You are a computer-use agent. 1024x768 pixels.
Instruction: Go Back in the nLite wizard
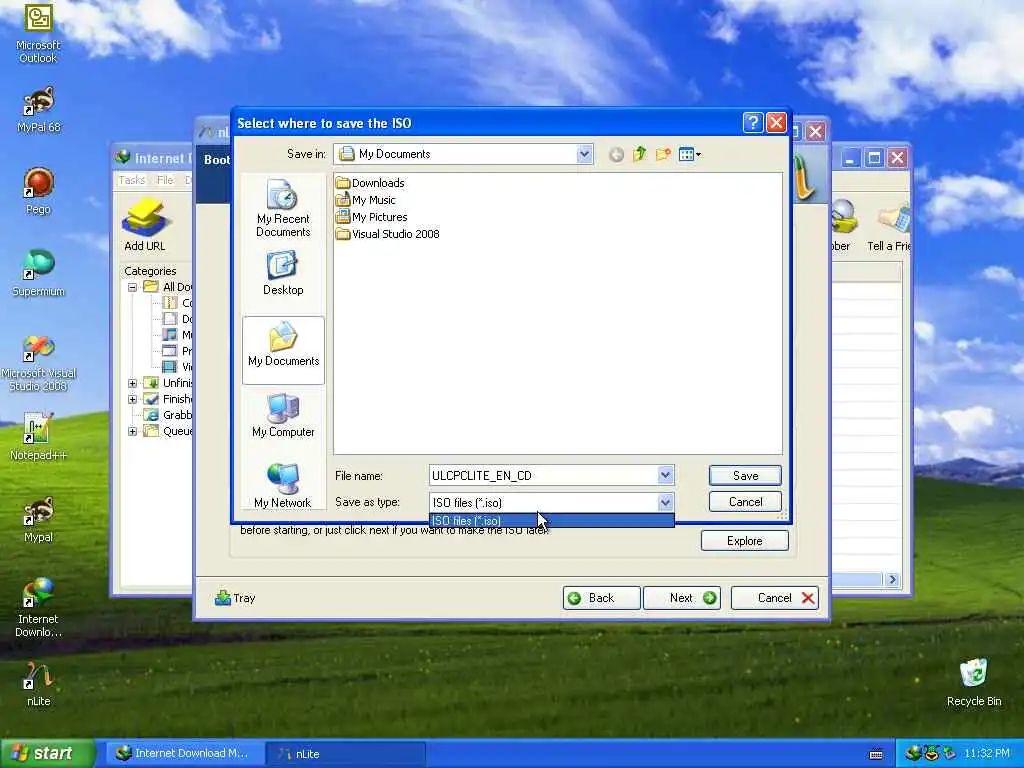[x=601, y=598]
